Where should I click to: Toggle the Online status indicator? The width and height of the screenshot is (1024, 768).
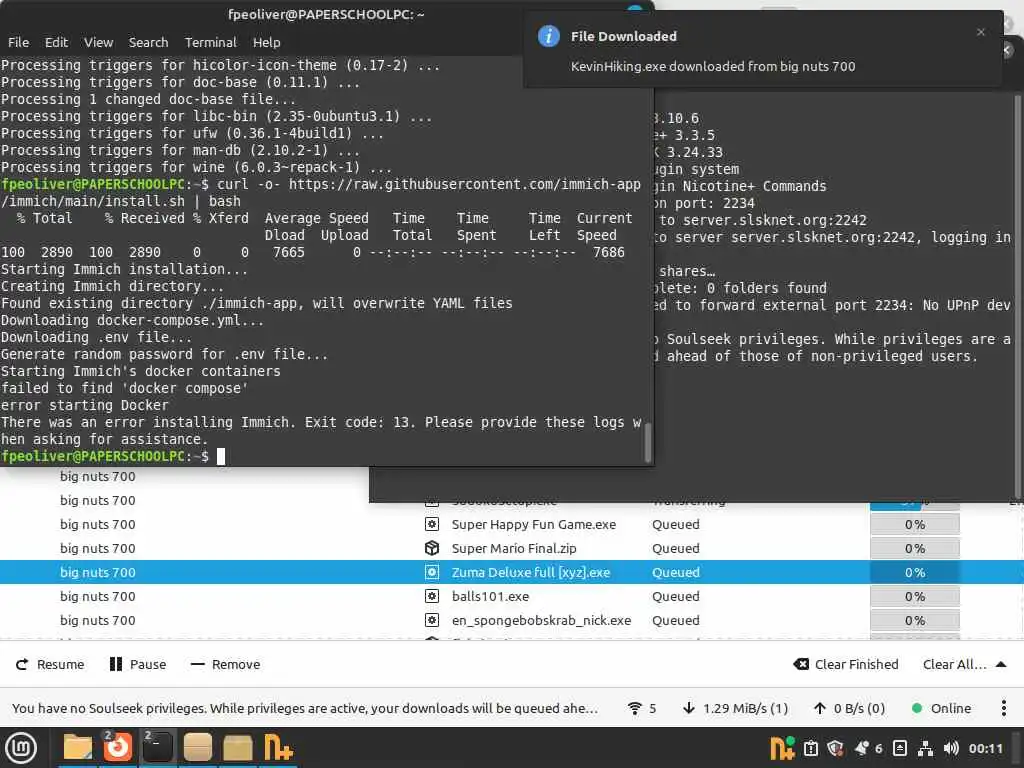pyautogui.click(x=941, y=708)
